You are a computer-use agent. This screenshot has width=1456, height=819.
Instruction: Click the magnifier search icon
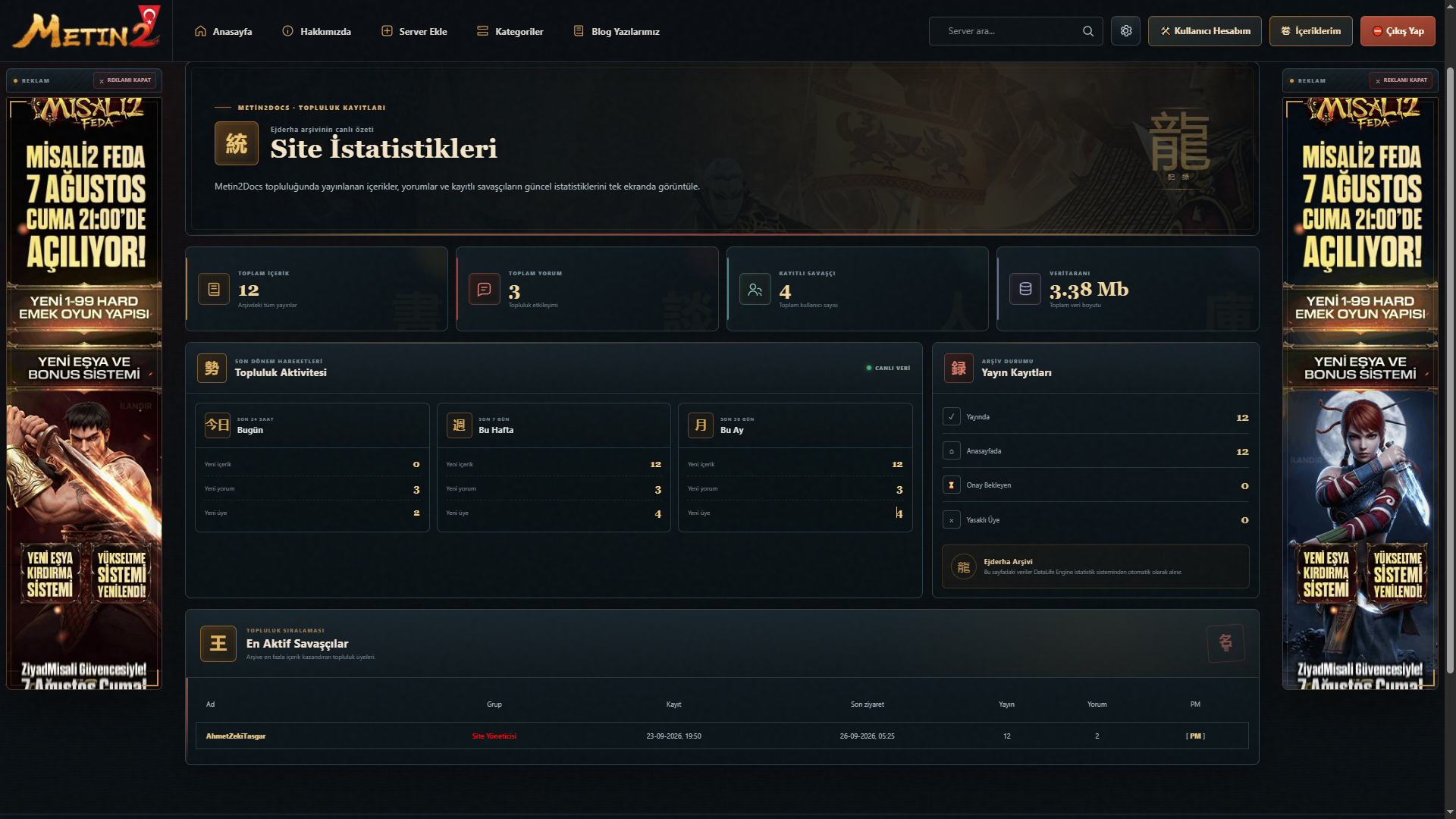[1088, 31]
